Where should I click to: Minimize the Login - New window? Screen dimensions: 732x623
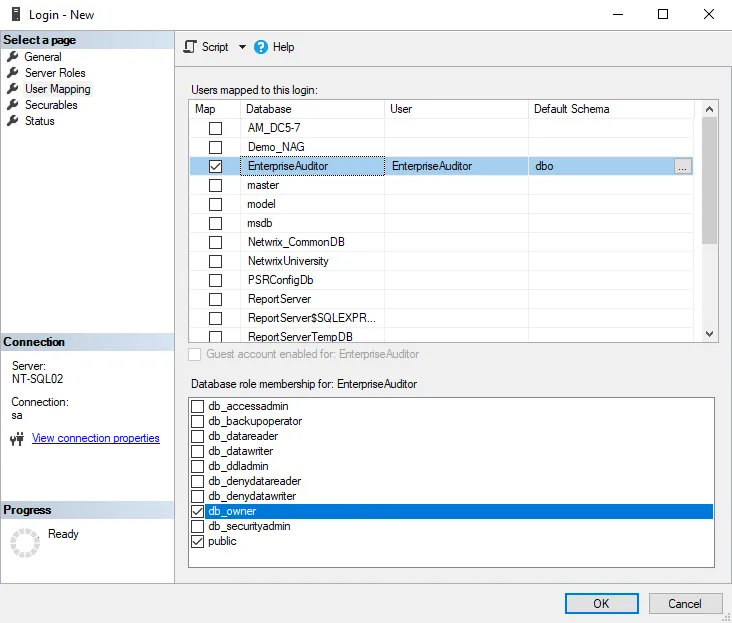pyautogui.click(x=618, y=14)
